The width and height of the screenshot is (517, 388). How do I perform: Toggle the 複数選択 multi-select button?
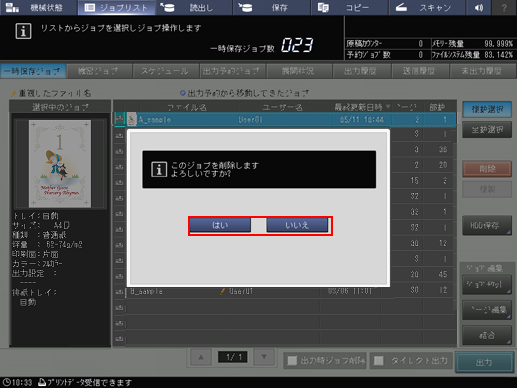tap(487, 109)
